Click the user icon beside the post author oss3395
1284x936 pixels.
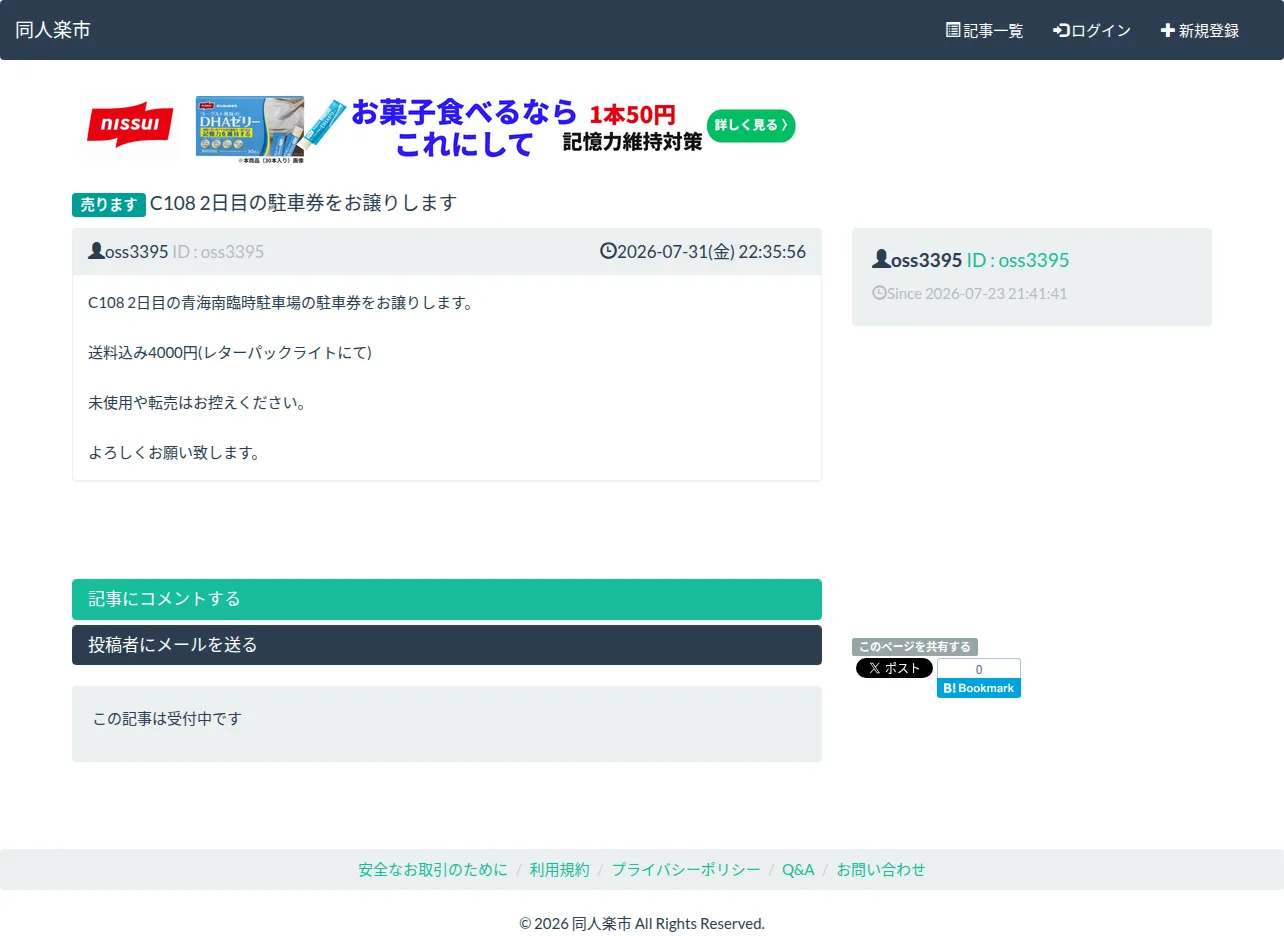click(96, 250)
